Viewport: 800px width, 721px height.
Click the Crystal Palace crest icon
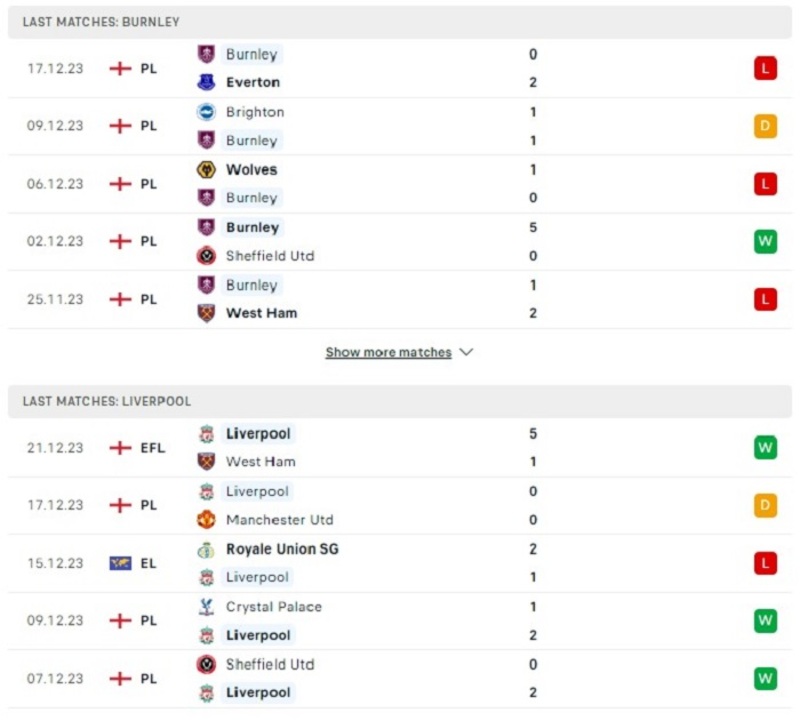click(x=206, y=607)
